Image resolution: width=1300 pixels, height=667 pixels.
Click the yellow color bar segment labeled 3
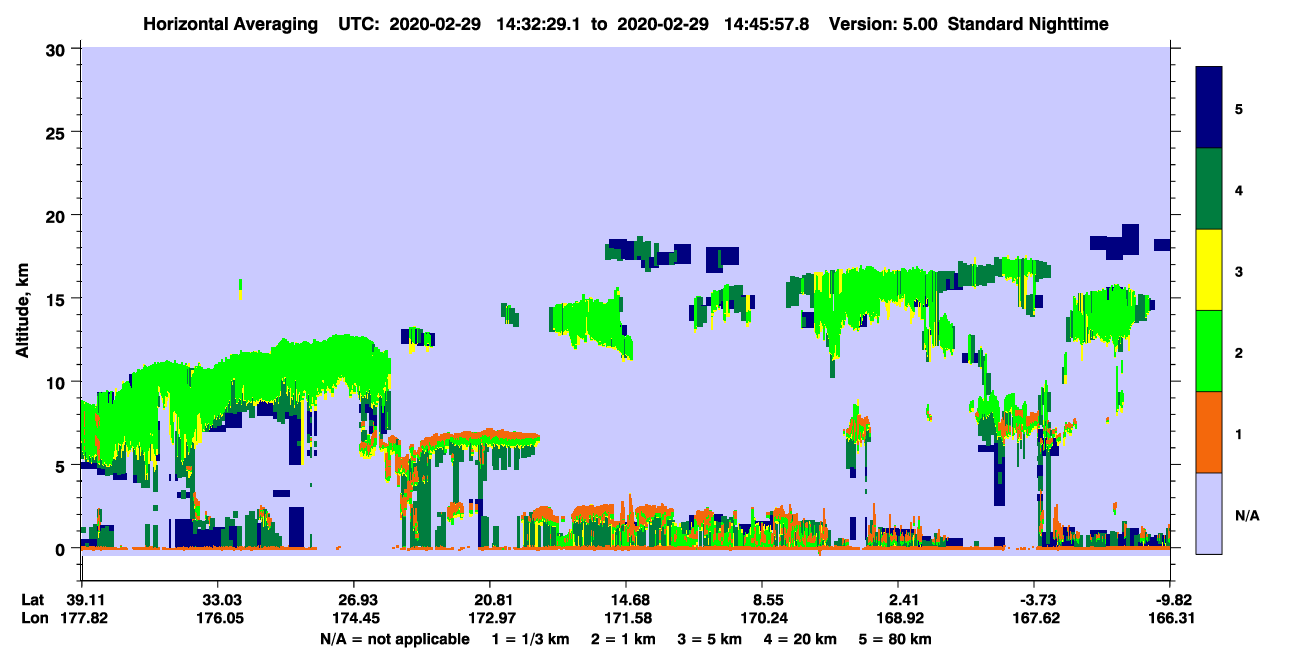pos(1209,270)
